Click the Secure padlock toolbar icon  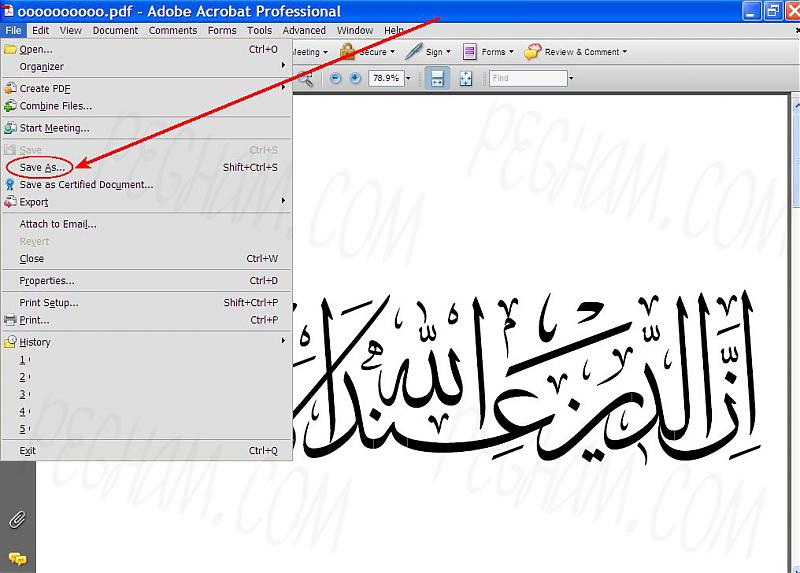coord(347,52)
